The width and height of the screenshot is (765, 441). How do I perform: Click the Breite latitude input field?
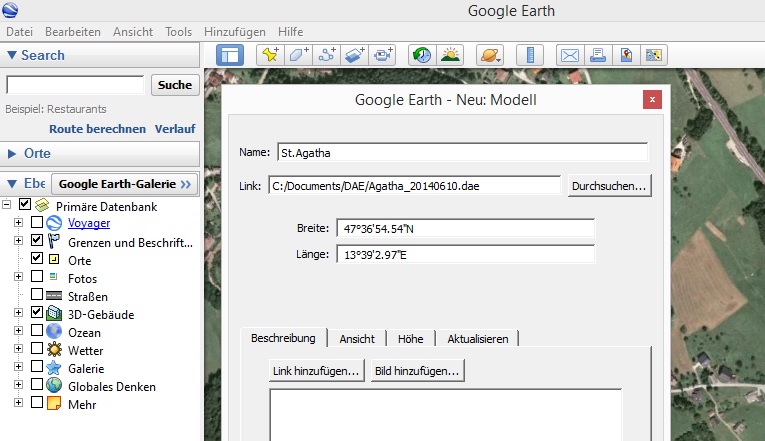click(465, 229)
